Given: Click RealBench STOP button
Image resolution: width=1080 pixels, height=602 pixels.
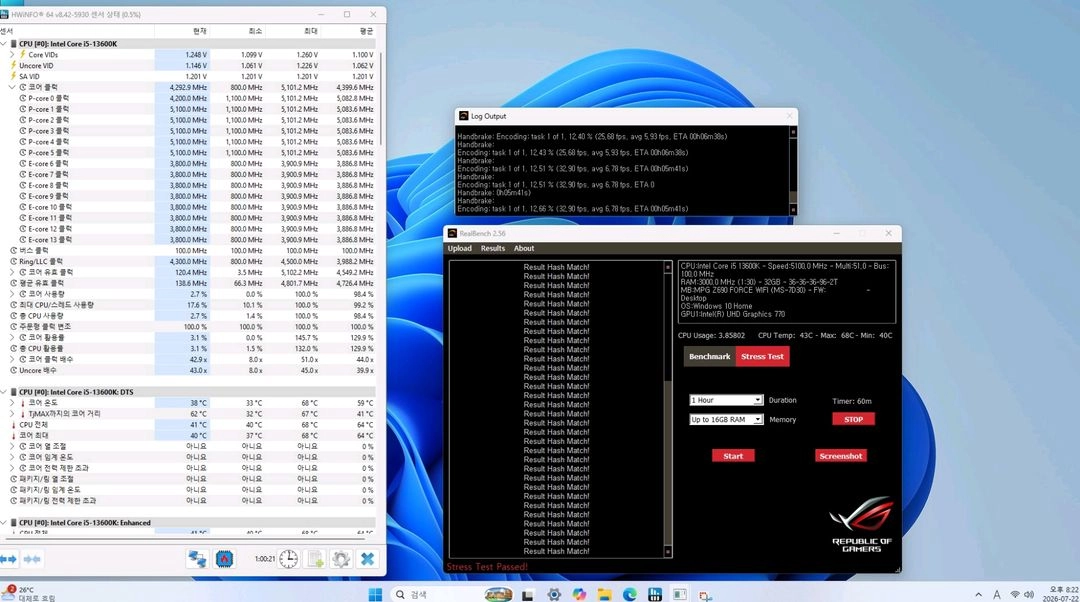Looking at the screenshot, I should coord(853,419).
